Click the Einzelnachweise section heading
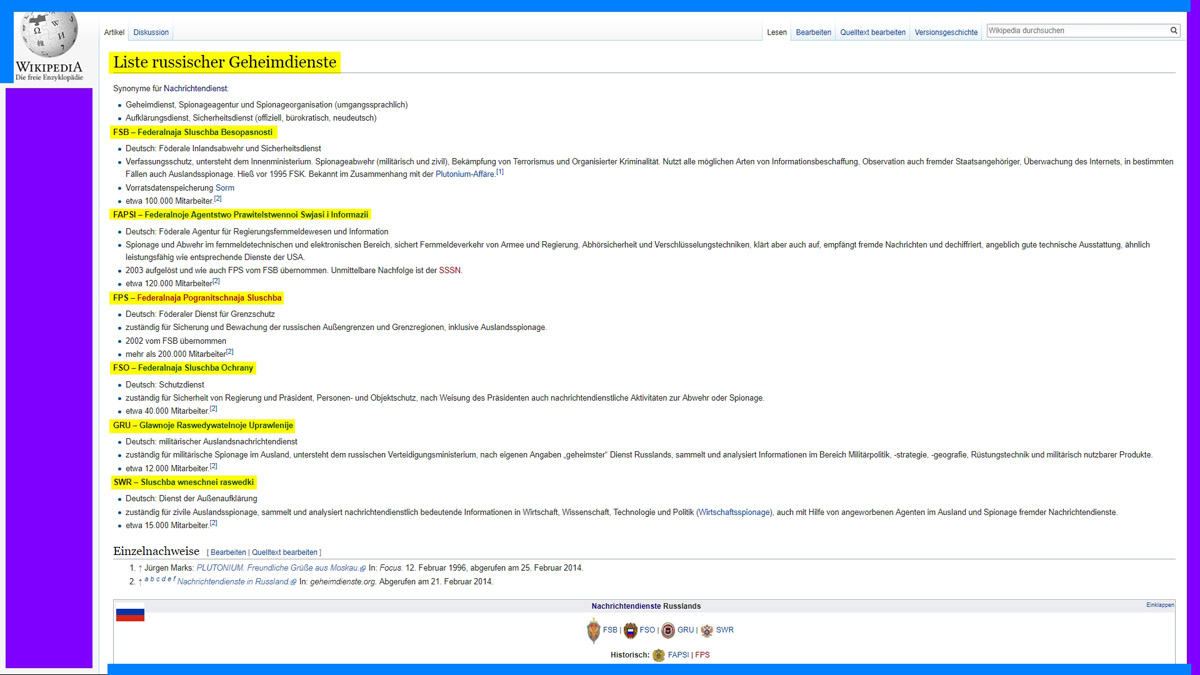Viewport: 1200px width, 675px height. pos(158,551)
